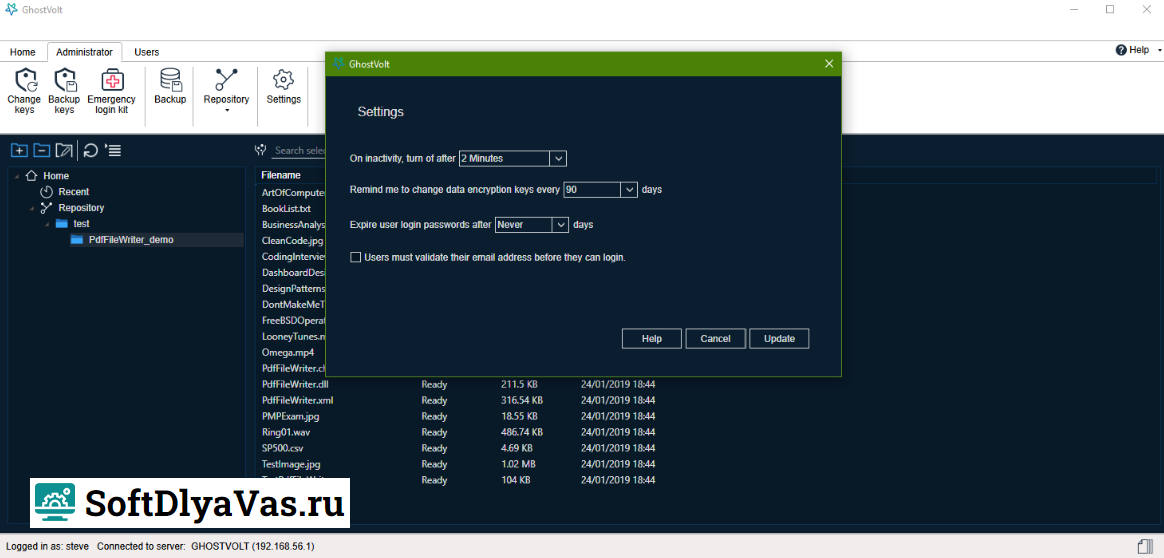
Task: Select the BookList.txt file
Action: click(287, 209)
